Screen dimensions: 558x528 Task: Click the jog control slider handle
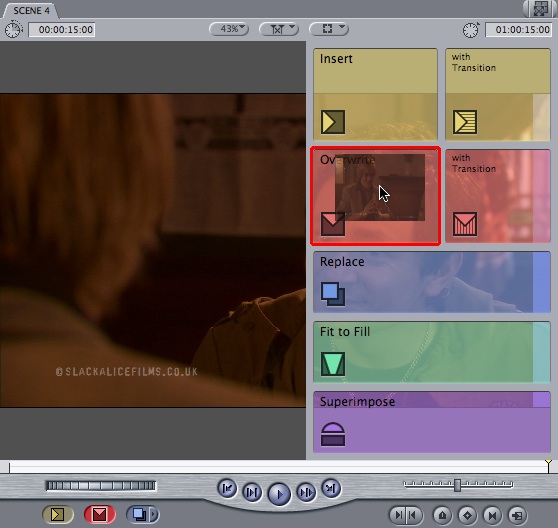458,485
